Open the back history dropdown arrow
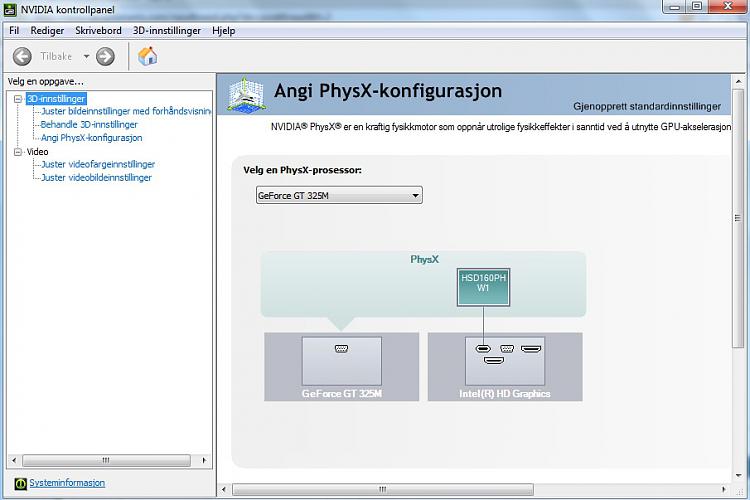The image size is (750, 500). pos(87,56)
